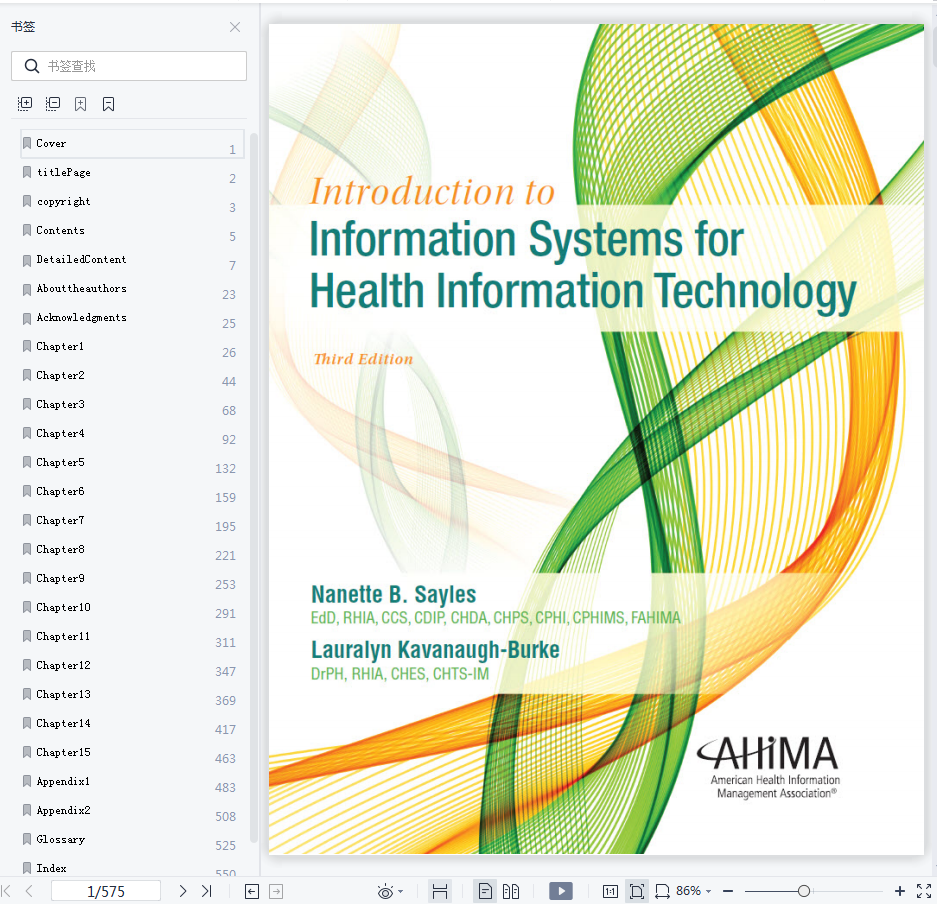Open Chapter11 bookmark
The width and height of the screenshot is (937, 904).
[x=132, y=636]
